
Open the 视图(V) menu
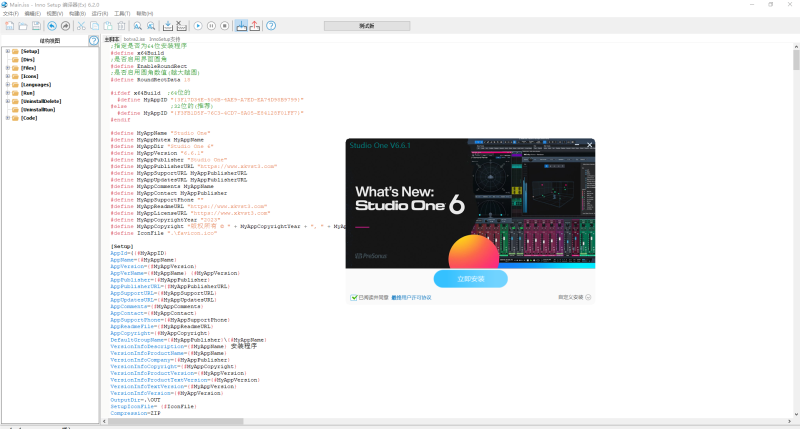[x=55, y=14]
